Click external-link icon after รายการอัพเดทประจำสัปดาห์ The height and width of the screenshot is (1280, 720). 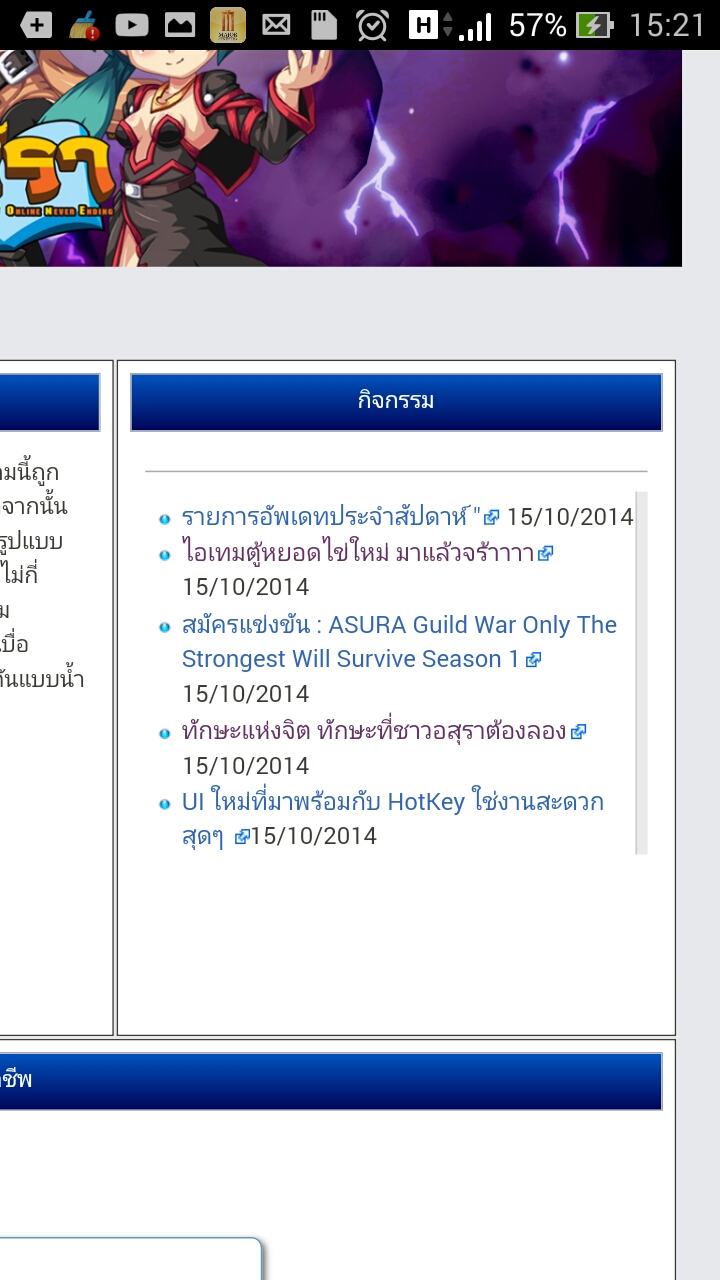[x=491, y=518]
